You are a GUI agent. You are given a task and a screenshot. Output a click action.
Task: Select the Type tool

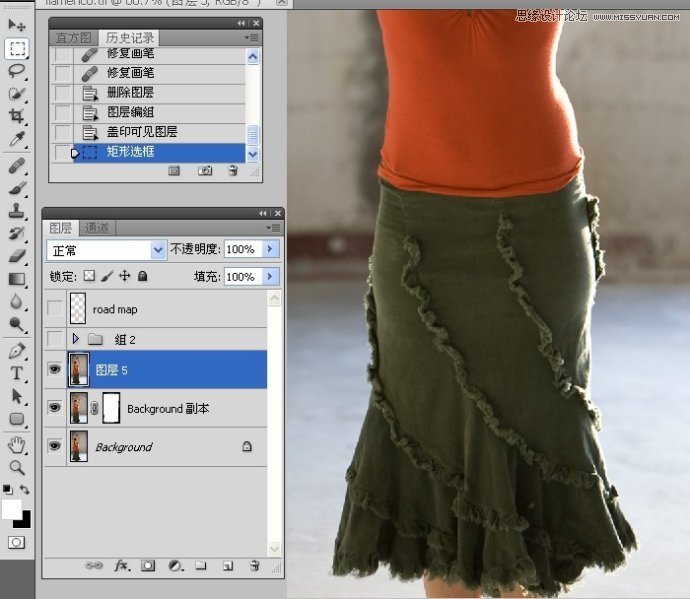pos(17,373)
